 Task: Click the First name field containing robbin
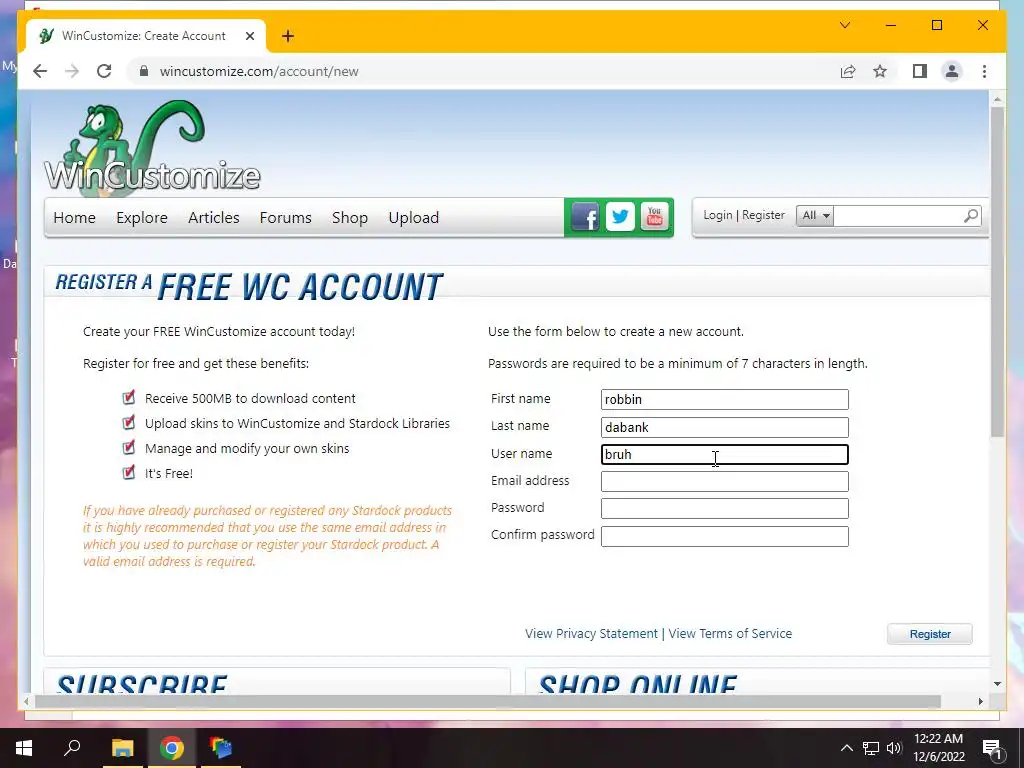click(725, 399)
